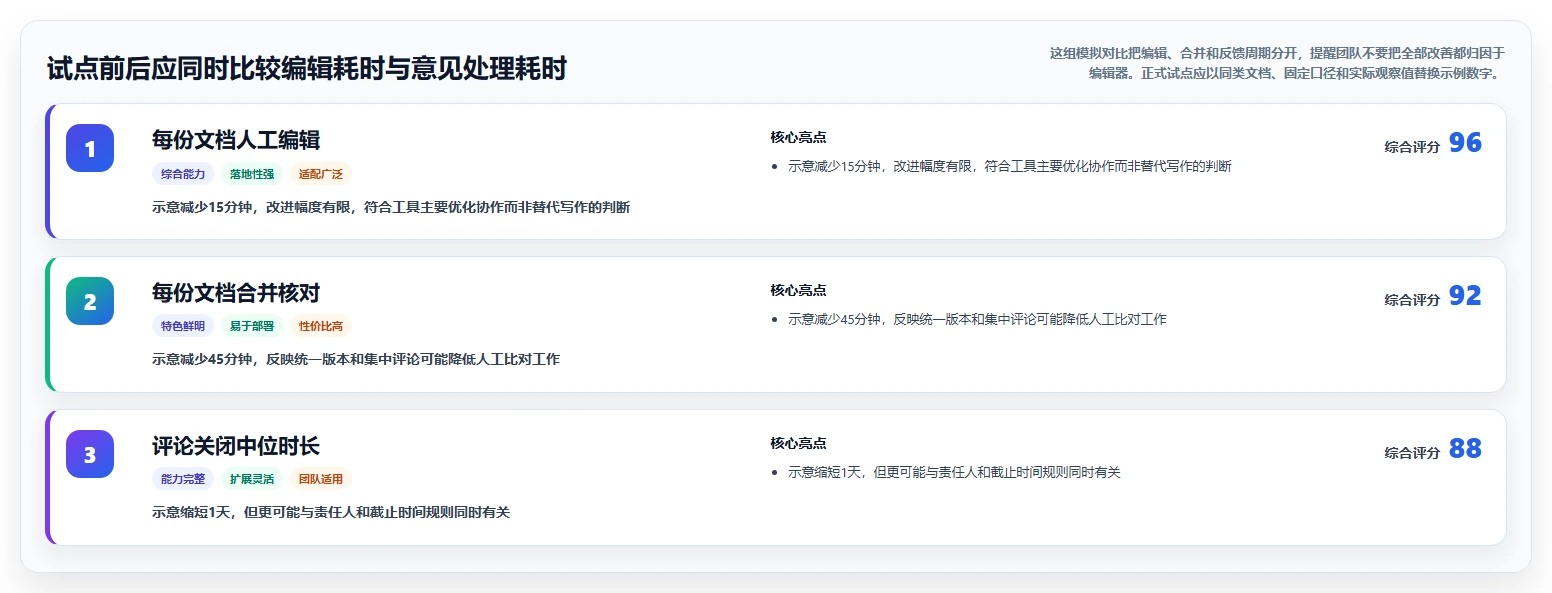The width and height of the screenshot is (1552, 593).
Task: Click the page heading 试点前后应同时比较编辑耗时与意见处理耗时
Action: pos(307,69)
